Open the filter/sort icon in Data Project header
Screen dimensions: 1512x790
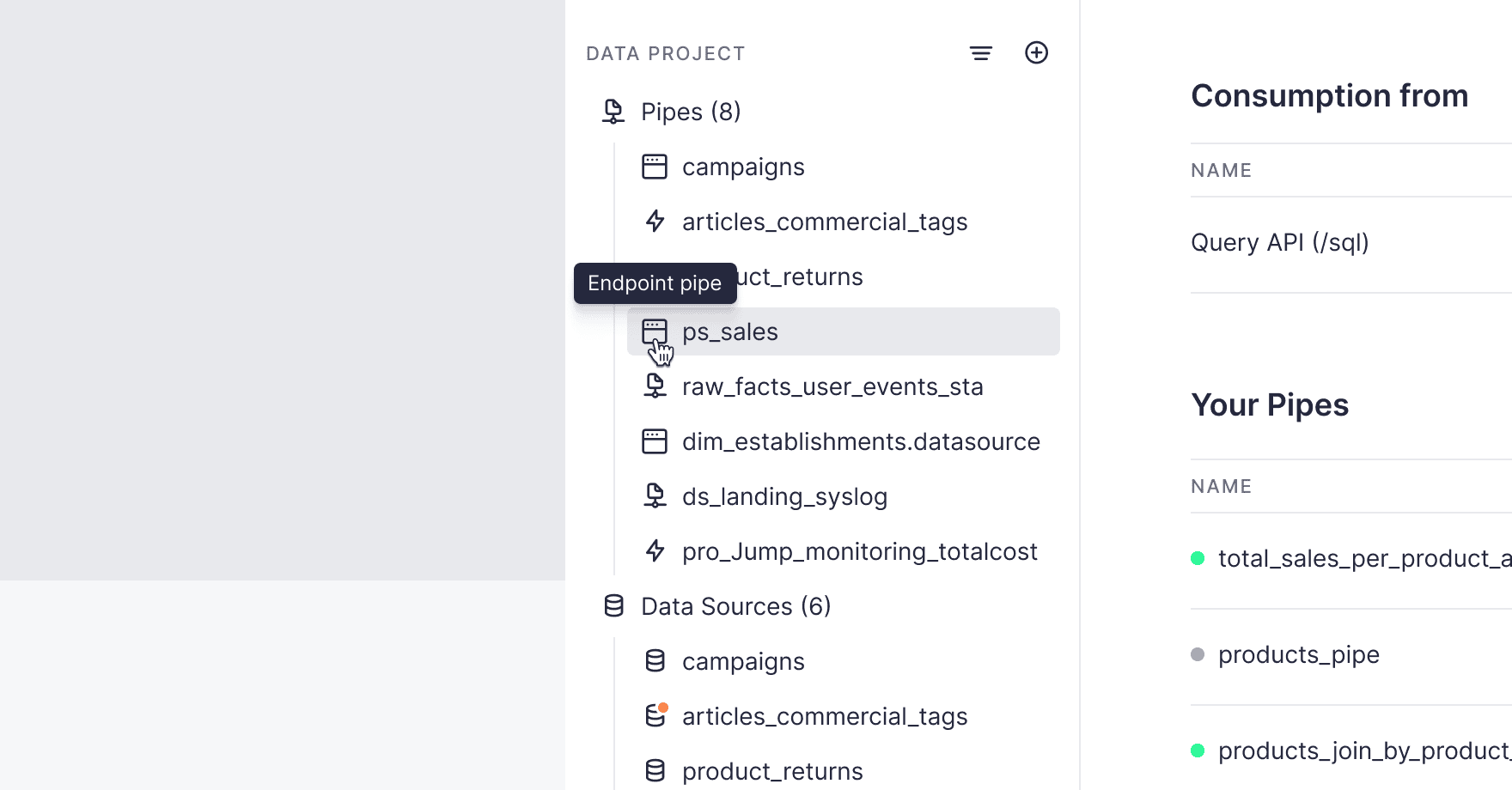click(x=981, y=53)
